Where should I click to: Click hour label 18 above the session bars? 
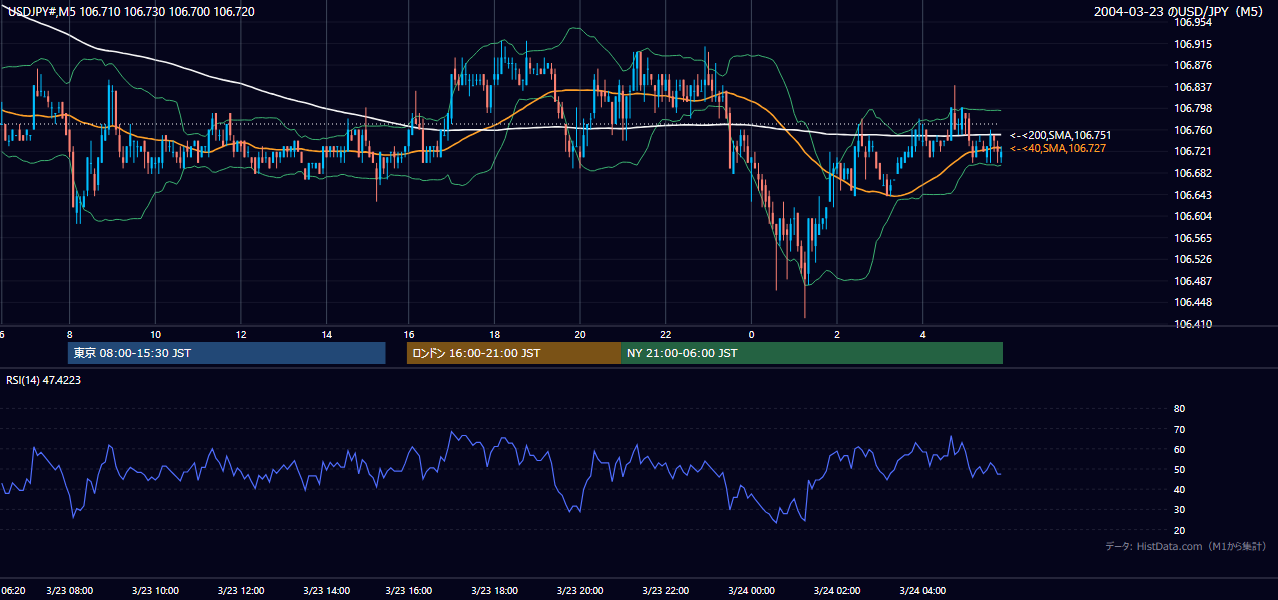click(x=495, y=334)
